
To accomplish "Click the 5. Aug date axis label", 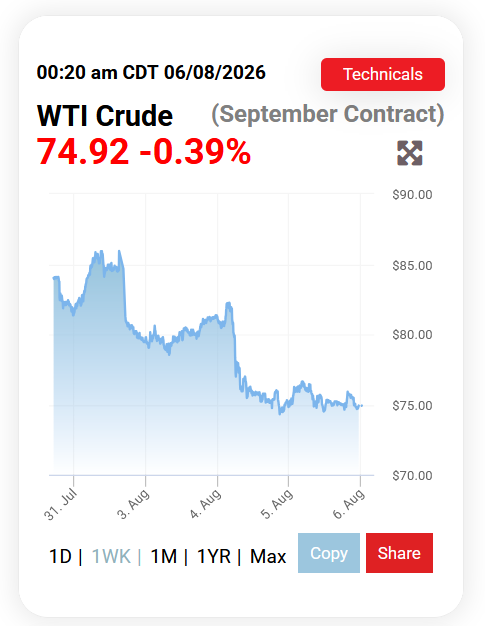I will (277, 504).
